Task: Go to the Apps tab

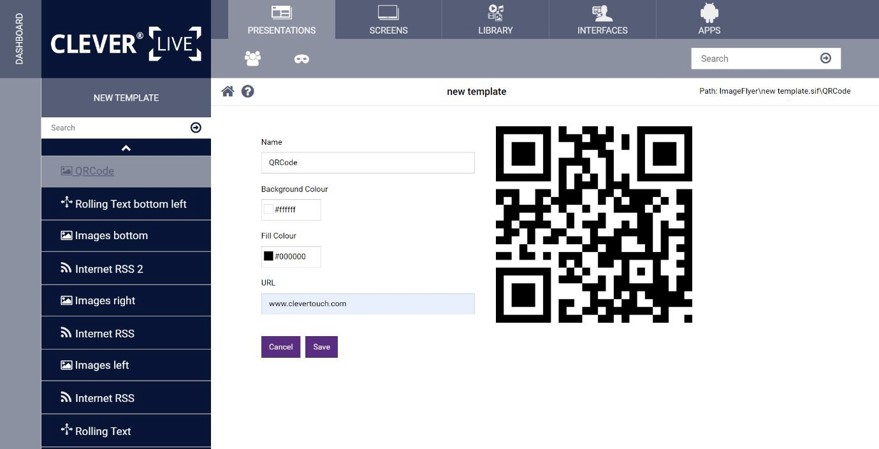Action: pos(709,20)
